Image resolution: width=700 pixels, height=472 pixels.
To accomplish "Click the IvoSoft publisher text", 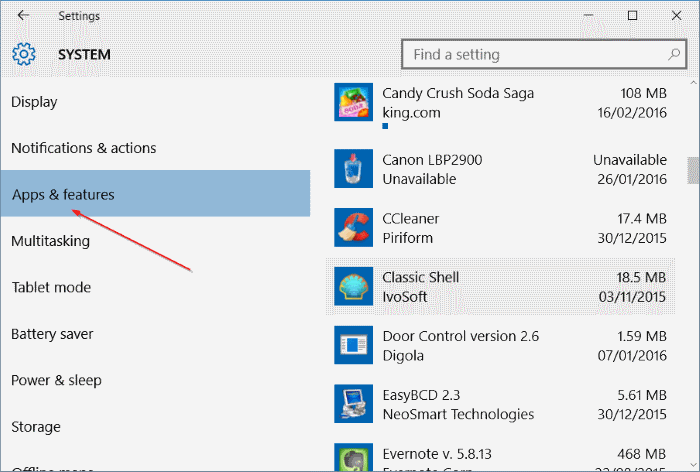I will (x=405, y=297).
